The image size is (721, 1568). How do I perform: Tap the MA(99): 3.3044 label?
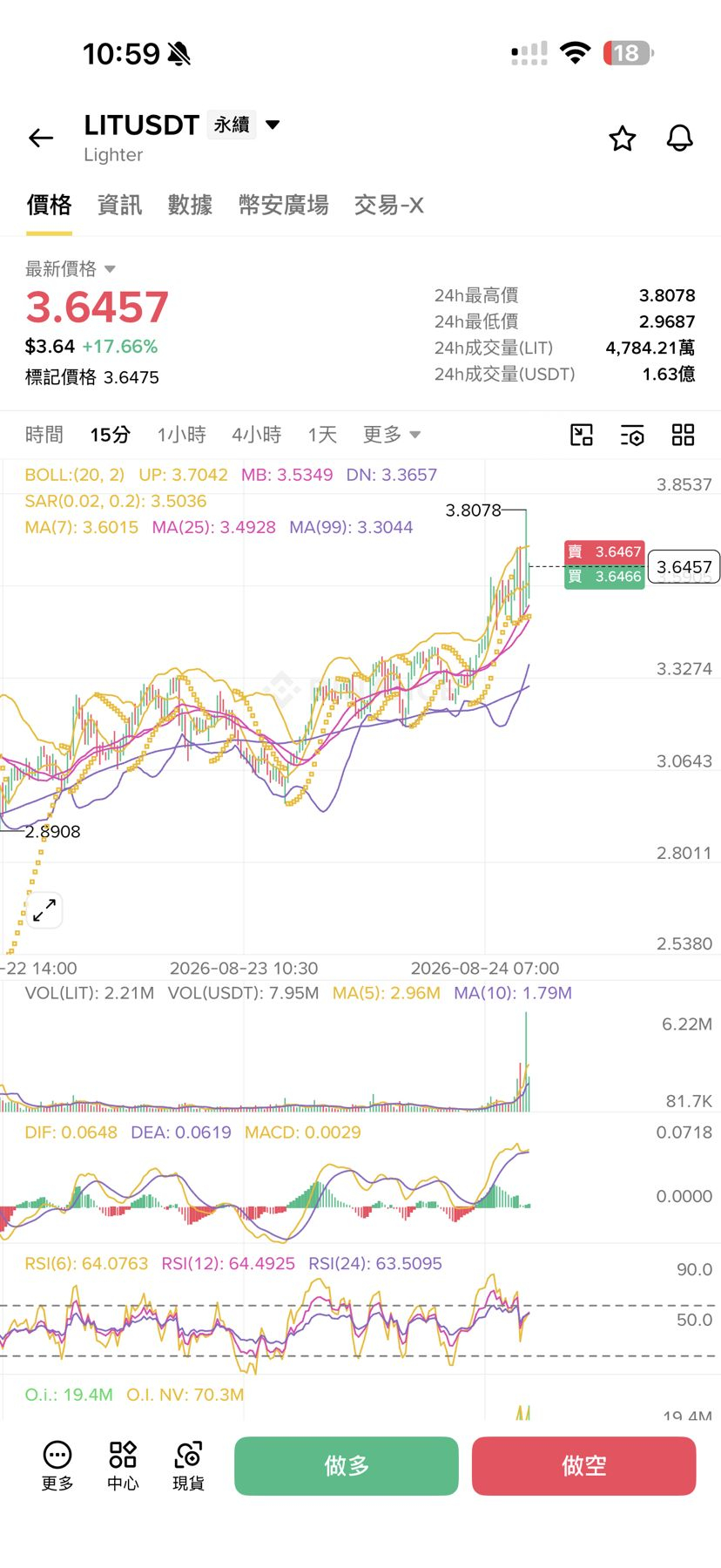coord(351,527)
